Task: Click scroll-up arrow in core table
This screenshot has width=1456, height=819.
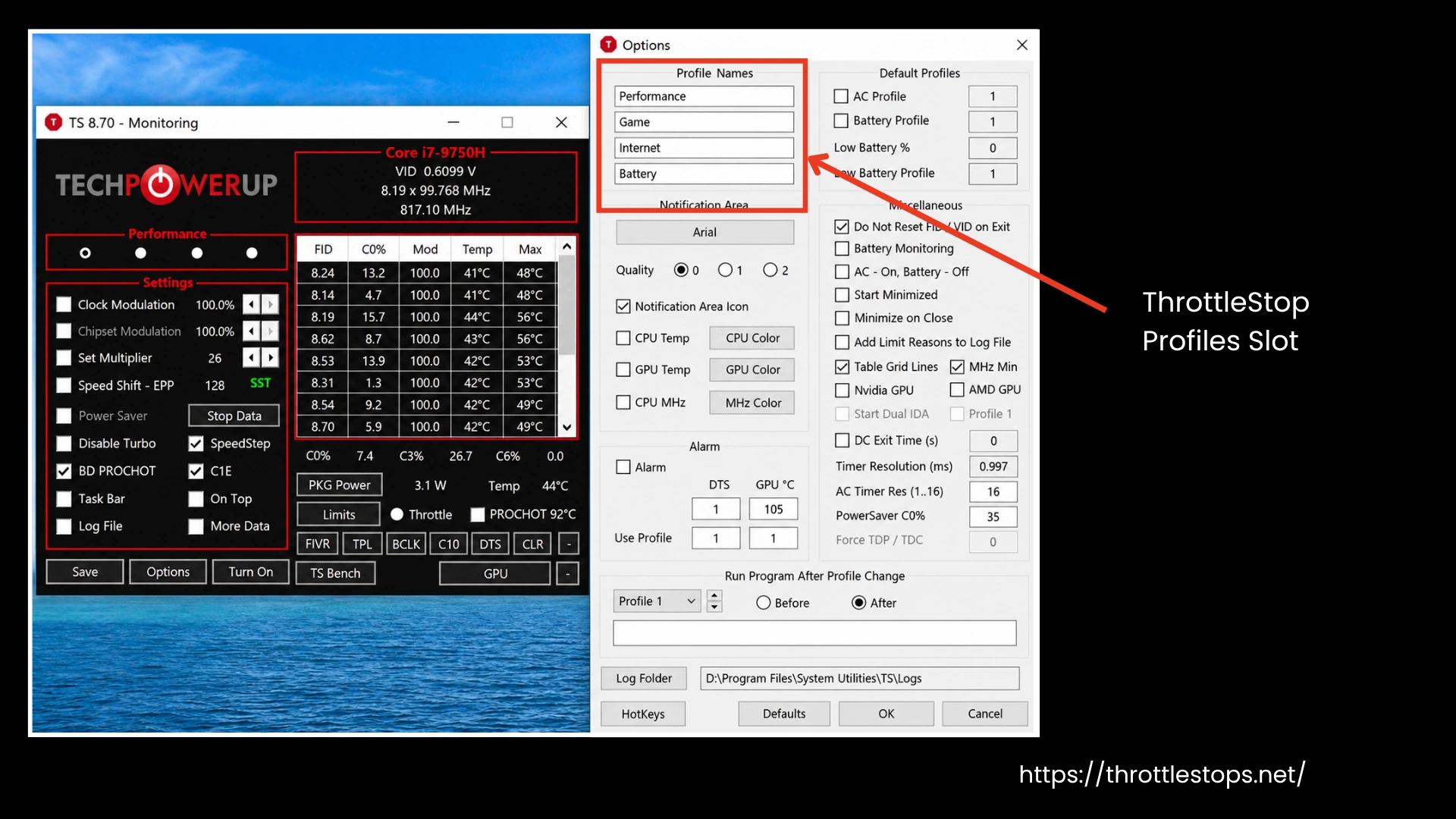Action: [x=566, y=247]
